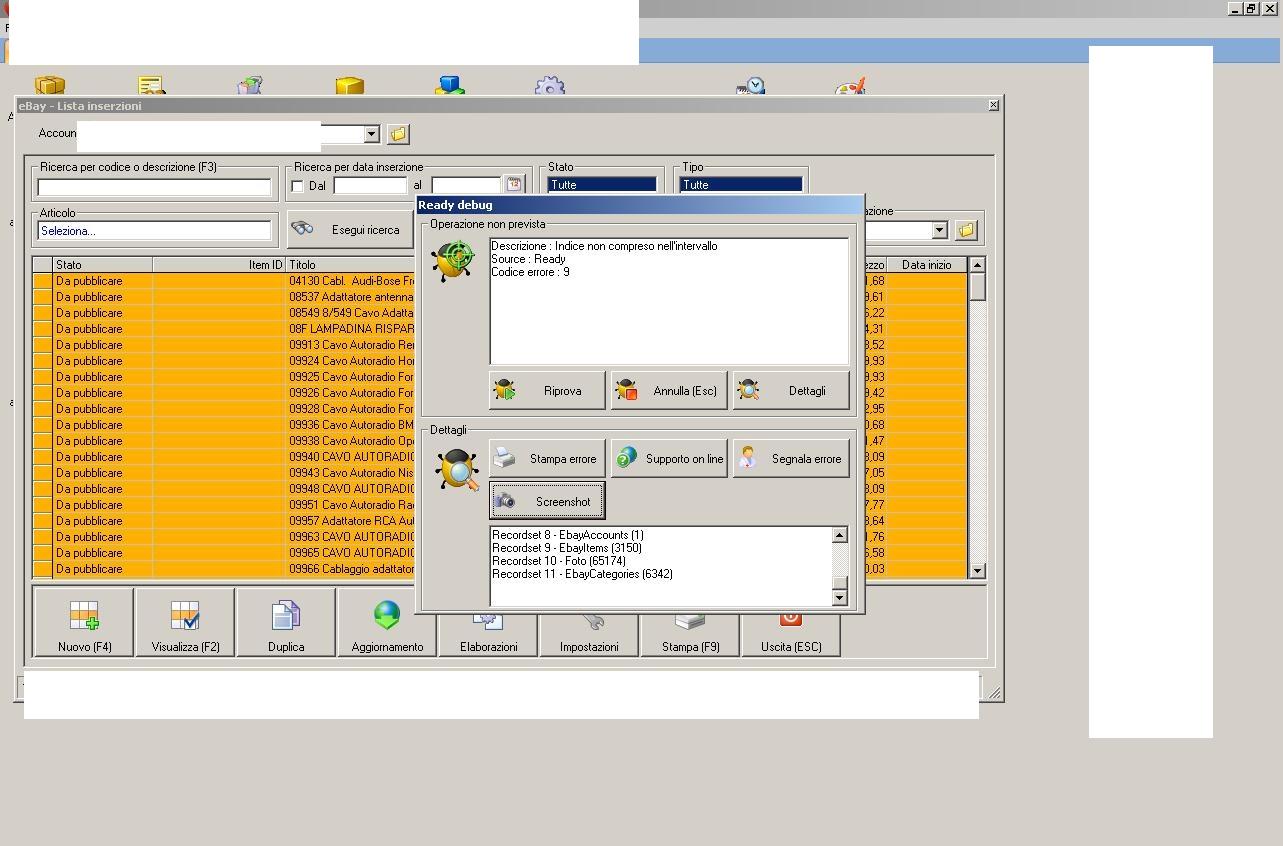Screen dimensions: 1283x846
Task: Select 'Recordset 9 - EbayItems (3150)' line
Action: click(567, 548)
